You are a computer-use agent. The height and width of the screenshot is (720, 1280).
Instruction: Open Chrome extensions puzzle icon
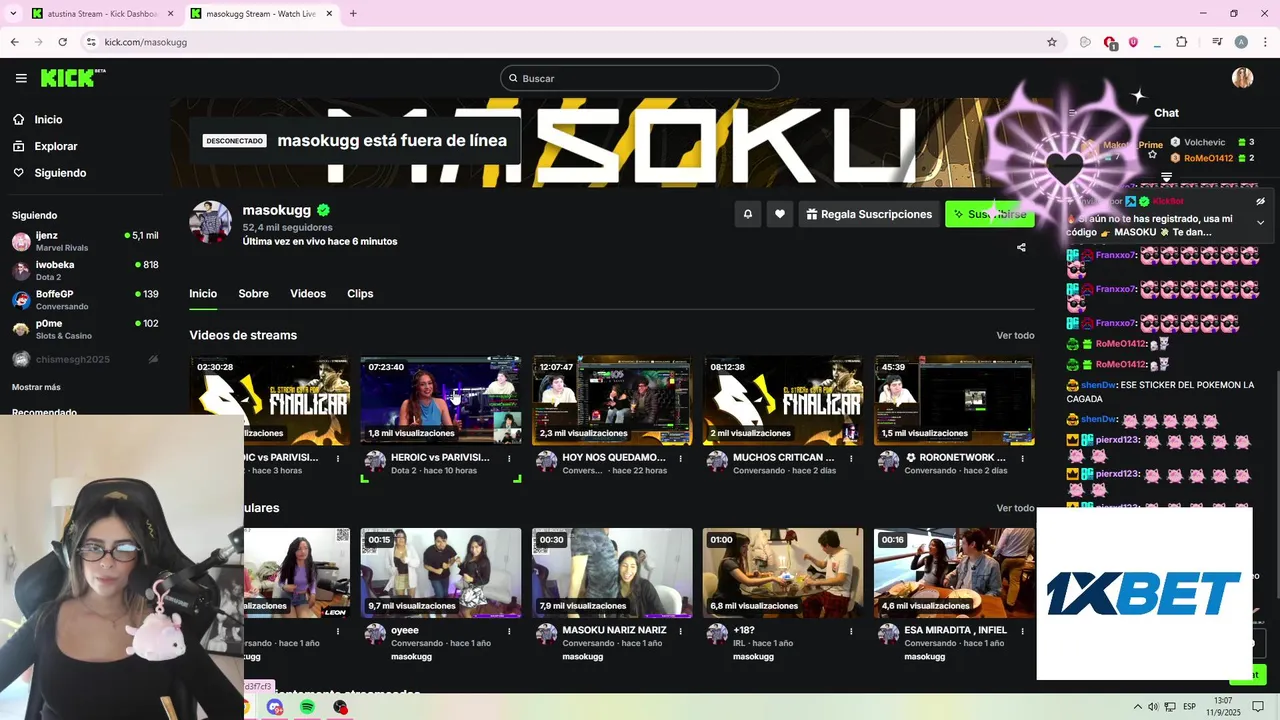1182,42
